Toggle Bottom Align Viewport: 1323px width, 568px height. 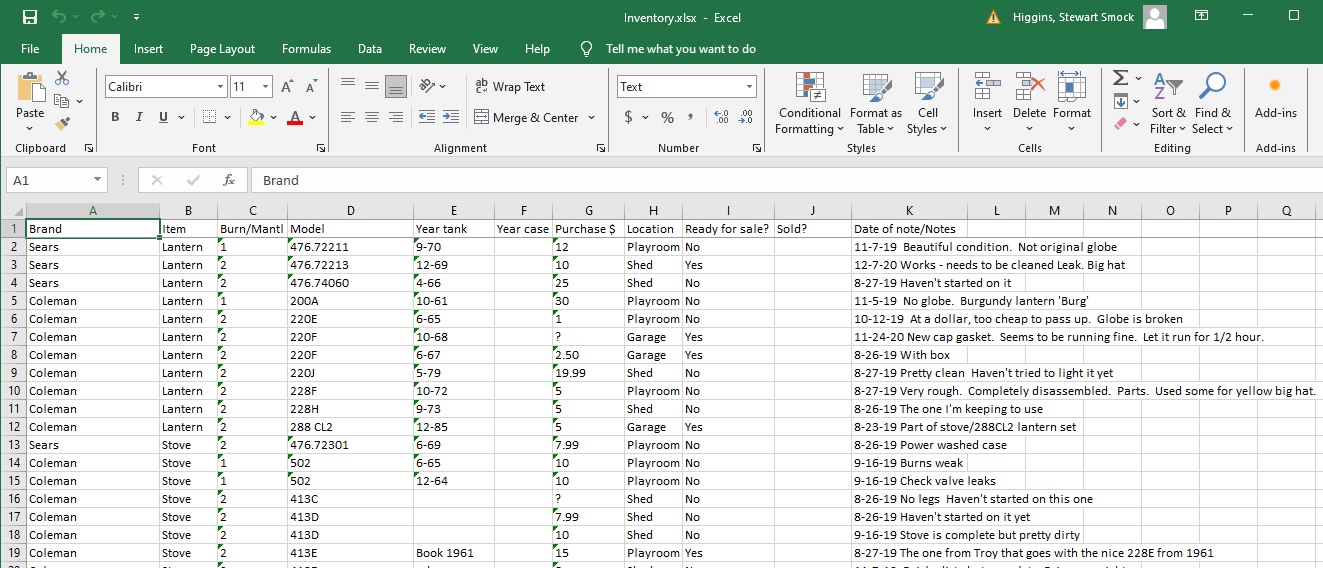tap(396, 86)
